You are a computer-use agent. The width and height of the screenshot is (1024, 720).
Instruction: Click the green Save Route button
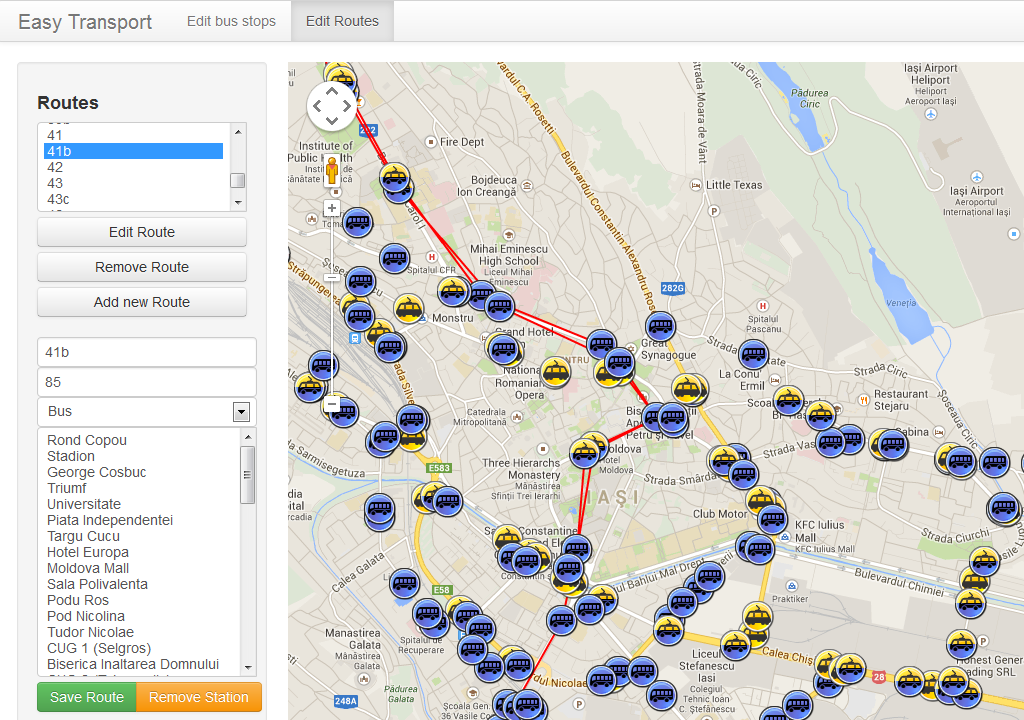[x=87, y=697]
